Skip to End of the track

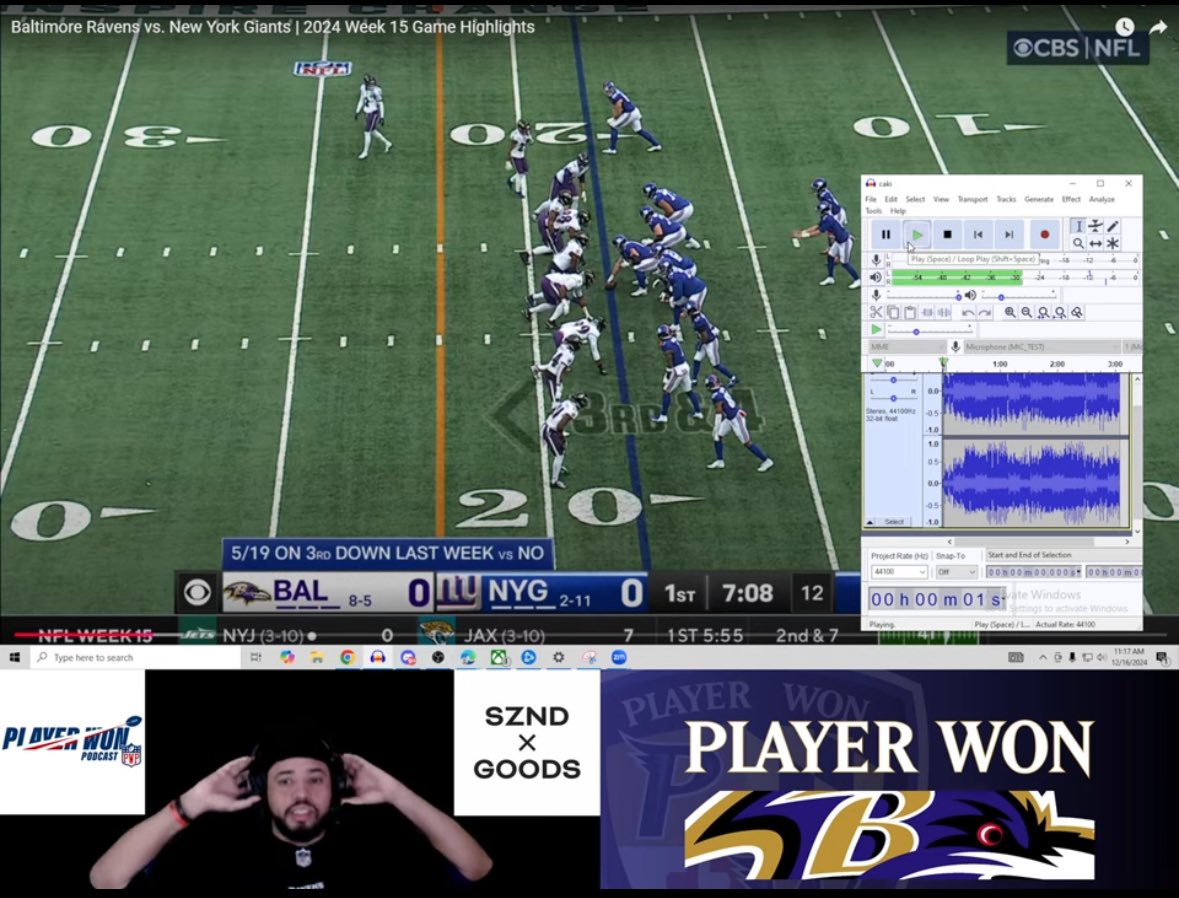point(1009,235)
